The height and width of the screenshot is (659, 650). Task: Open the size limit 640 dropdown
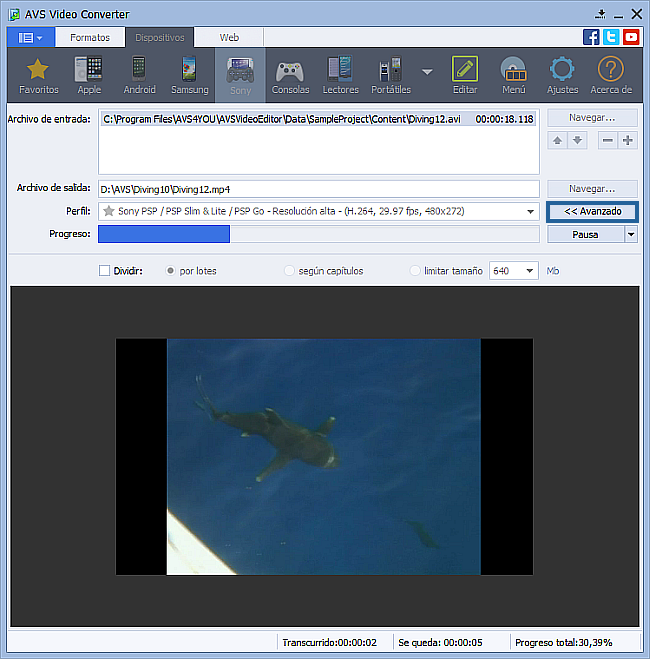[x=528, y=271]
